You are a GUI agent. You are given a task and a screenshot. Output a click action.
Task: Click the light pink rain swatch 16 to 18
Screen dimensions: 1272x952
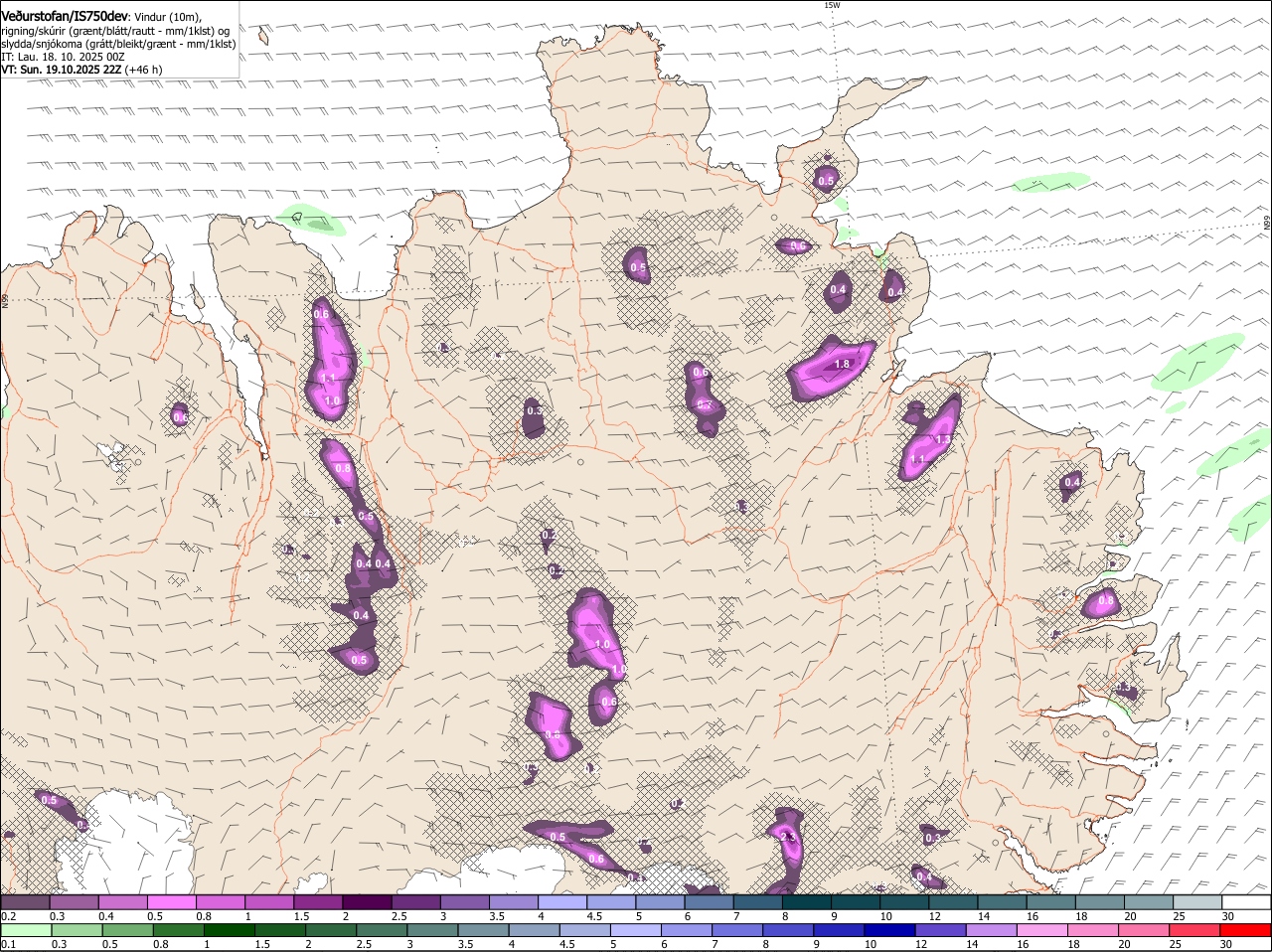pos(1043,931)
